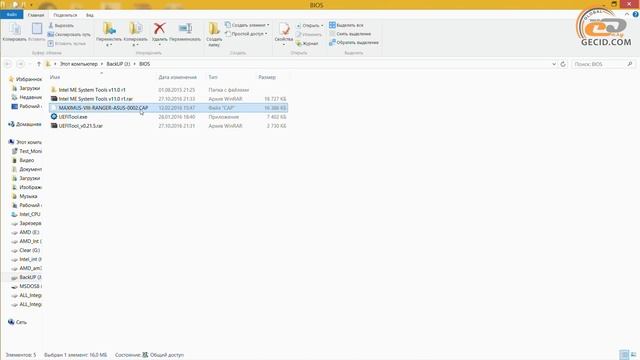This screenshot has height=360, width=640.
Task: Open Домашняя группа in navigation pane
Action: [x=25, y=124]
